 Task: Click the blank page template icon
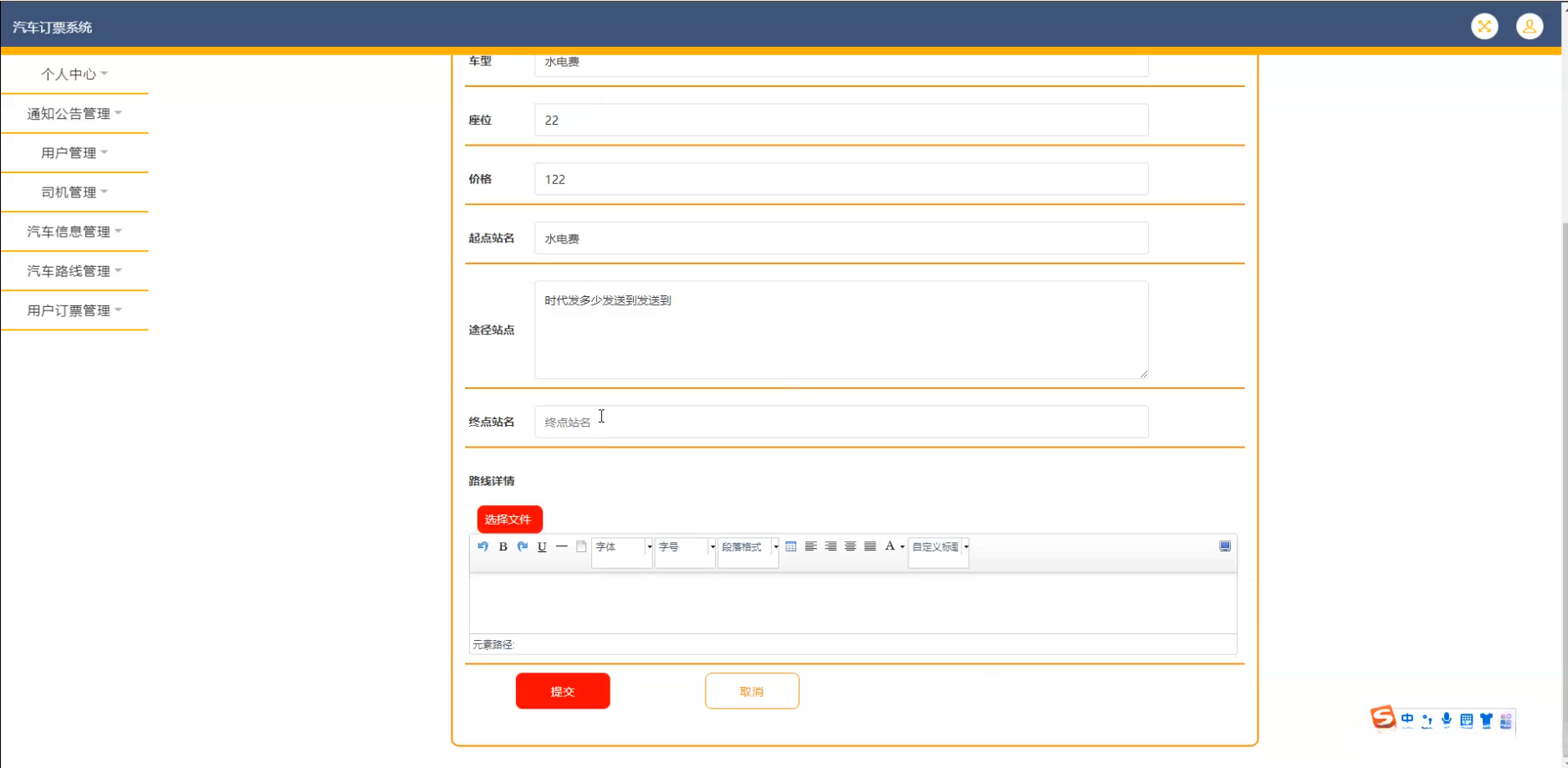click(x=581, y=546)
